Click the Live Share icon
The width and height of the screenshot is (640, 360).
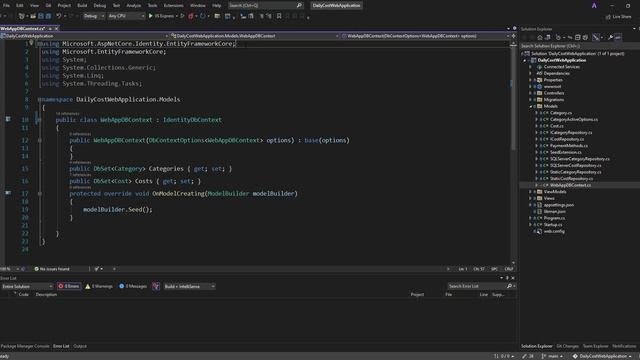coord(619,17)
